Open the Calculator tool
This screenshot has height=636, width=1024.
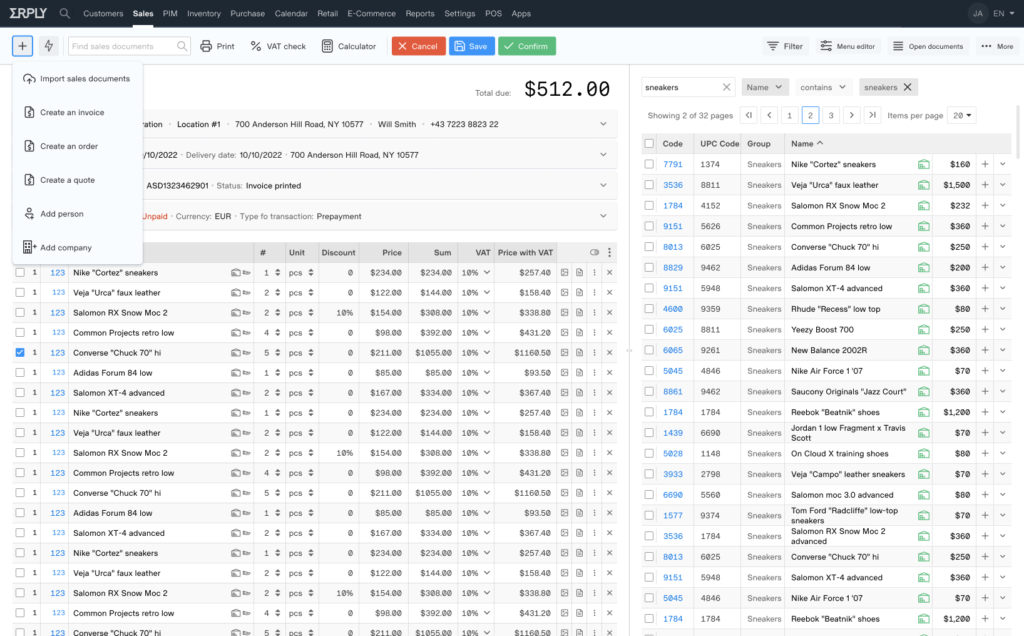(349, 46)
